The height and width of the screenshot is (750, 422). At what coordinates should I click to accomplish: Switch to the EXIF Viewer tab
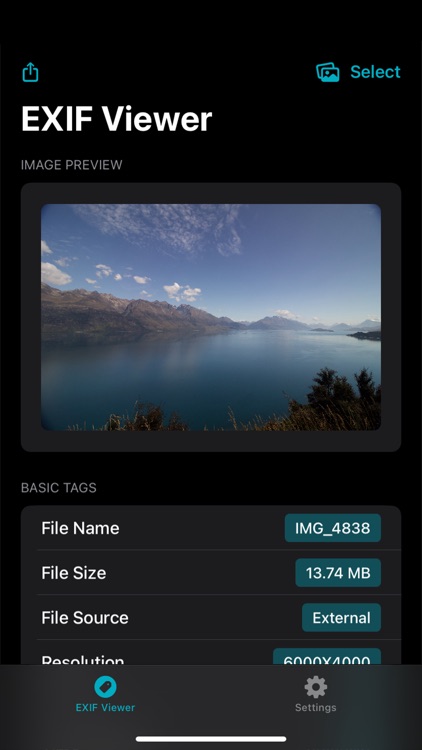105,694
